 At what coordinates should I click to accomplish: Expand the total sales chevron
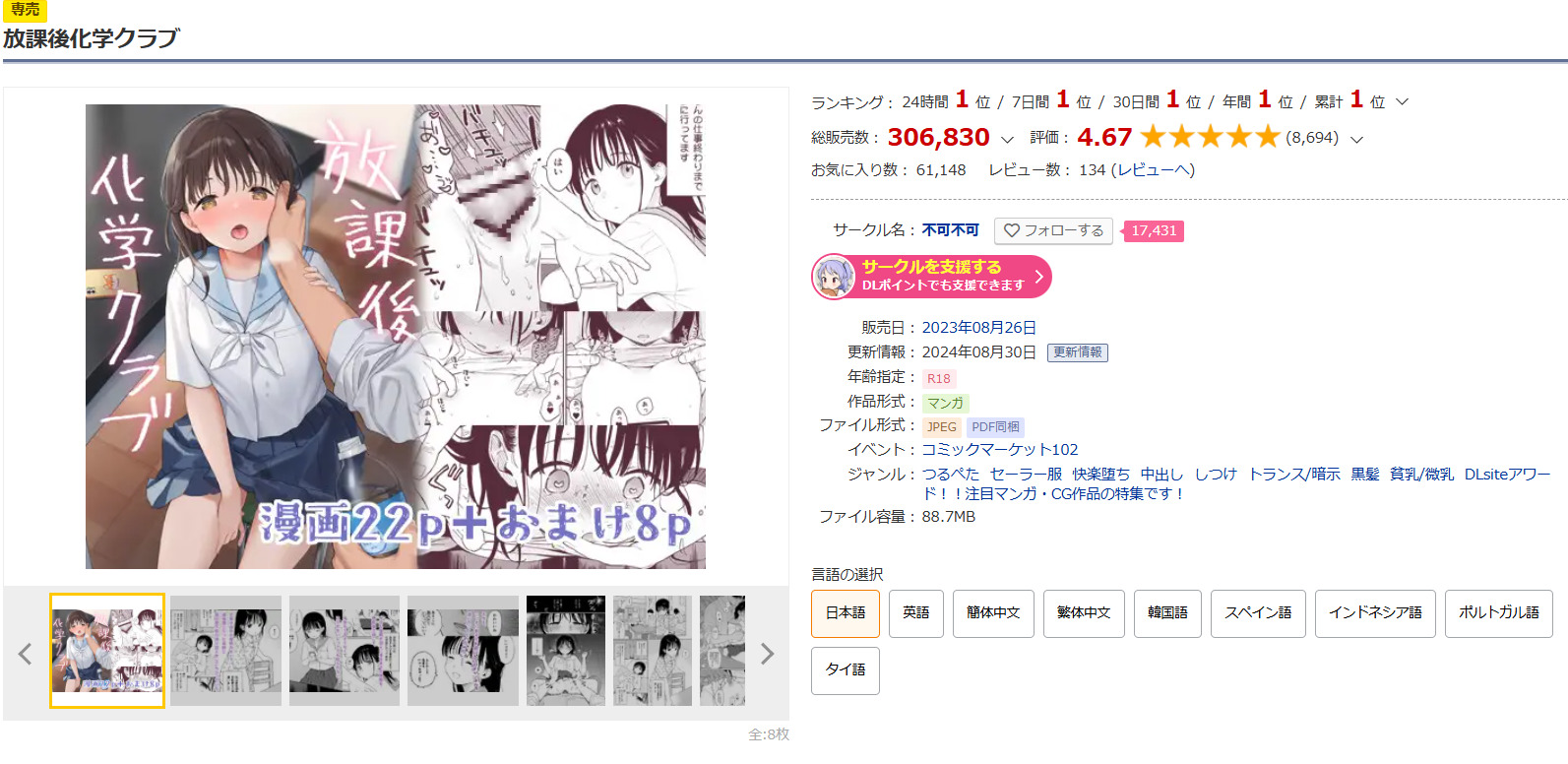point(1007,139)
